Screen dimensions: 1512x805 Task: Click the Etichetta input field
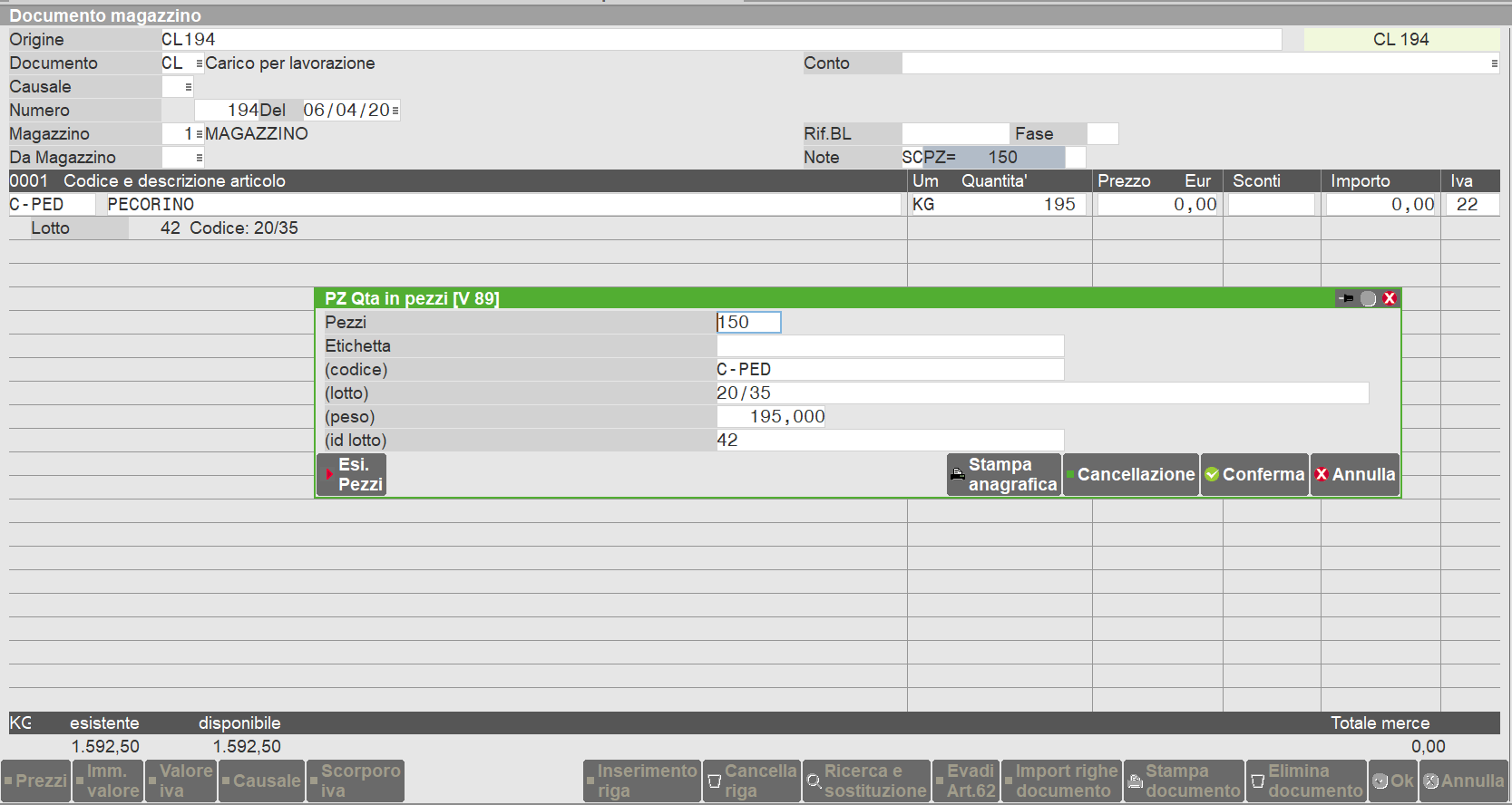(x=889, y=346)
